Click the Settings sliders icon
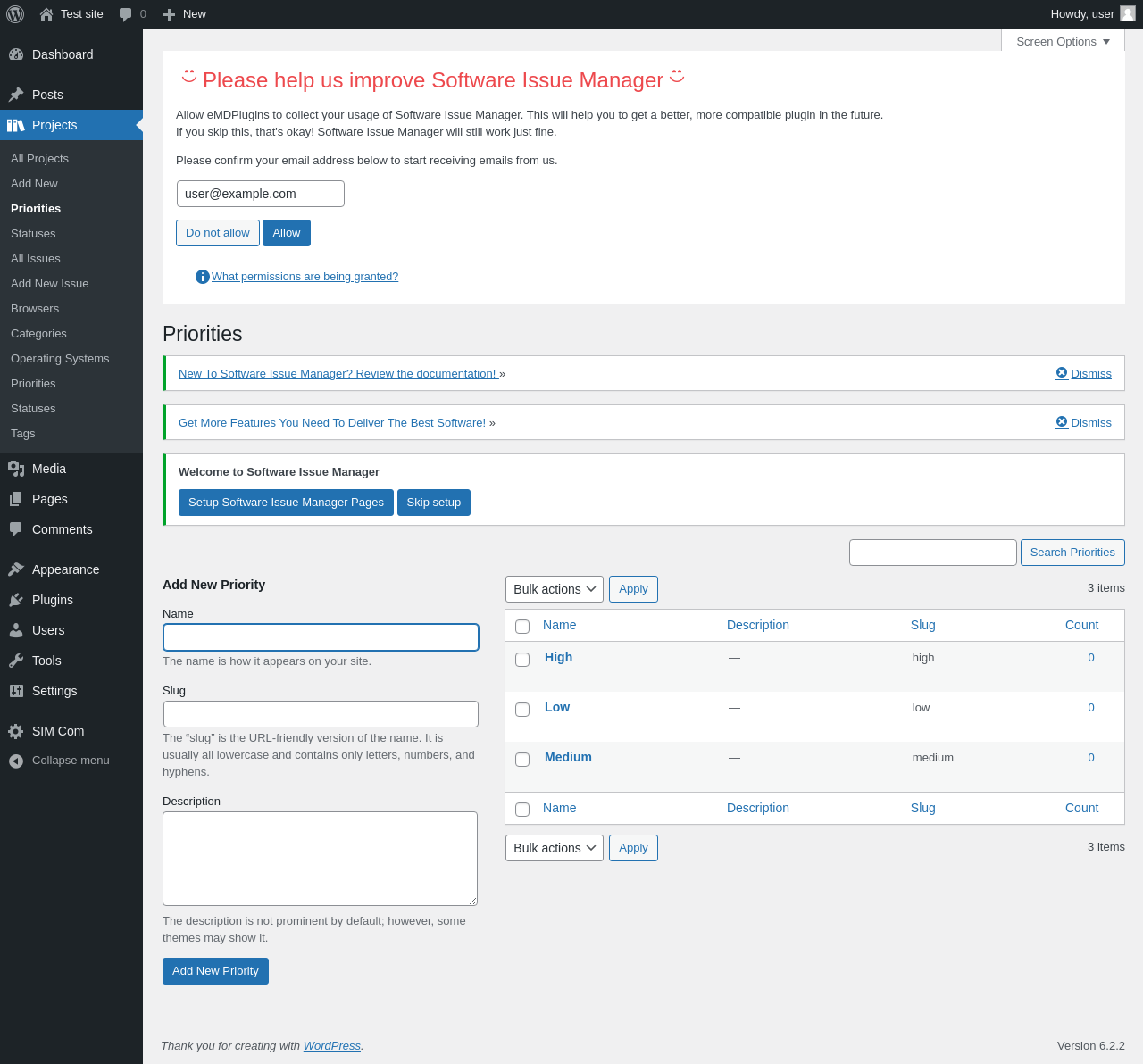 click(16, 691)
